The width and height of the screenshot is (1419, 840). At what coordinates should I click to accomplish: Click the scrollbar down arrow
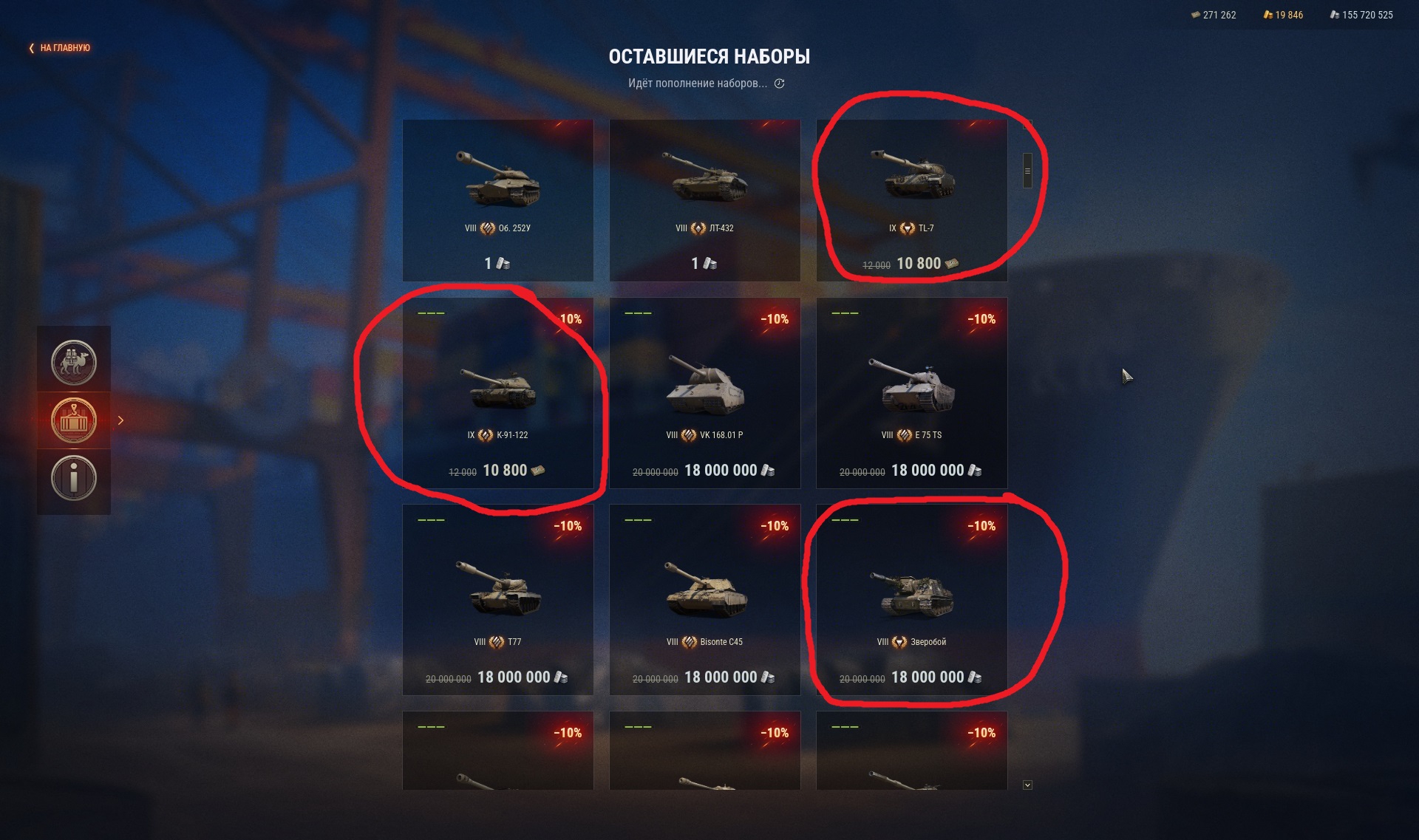[1027, 785]
